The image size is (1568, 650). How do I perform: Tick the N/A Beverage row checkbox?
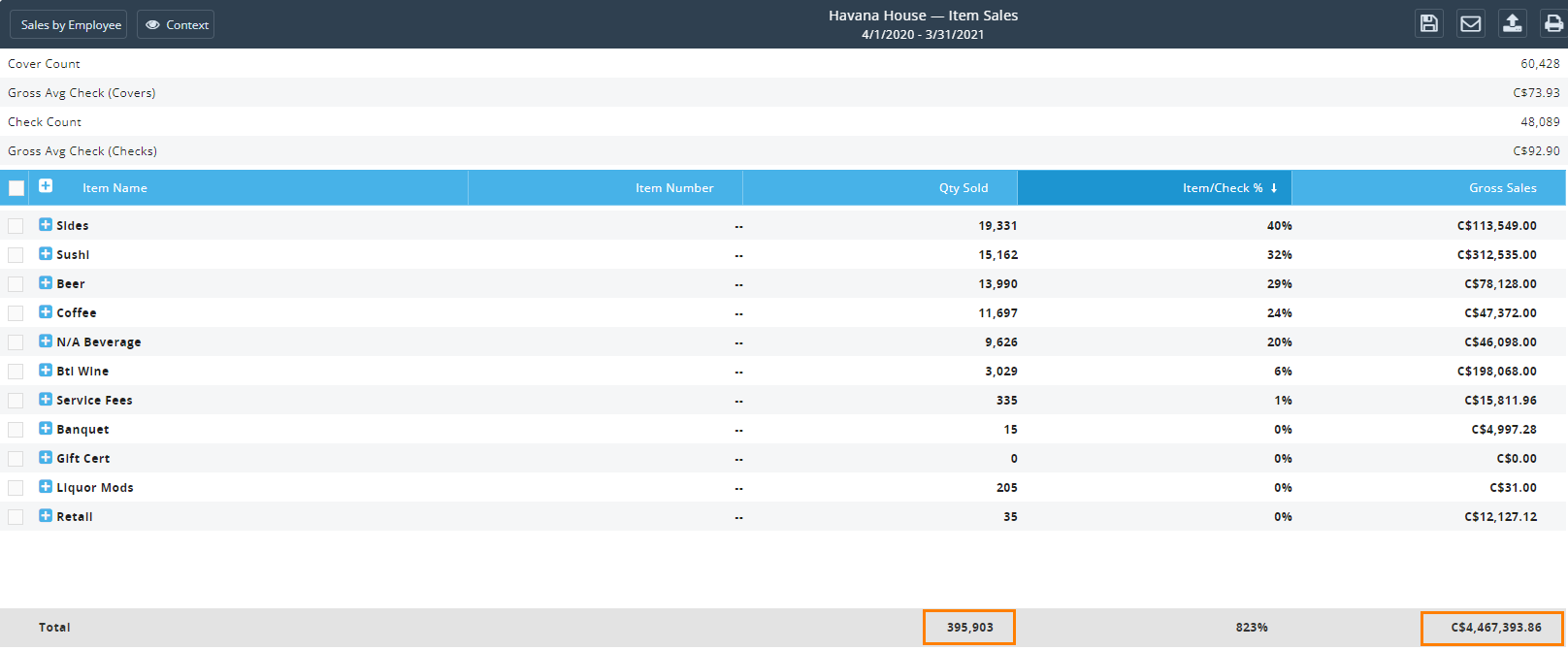[16, 342]
